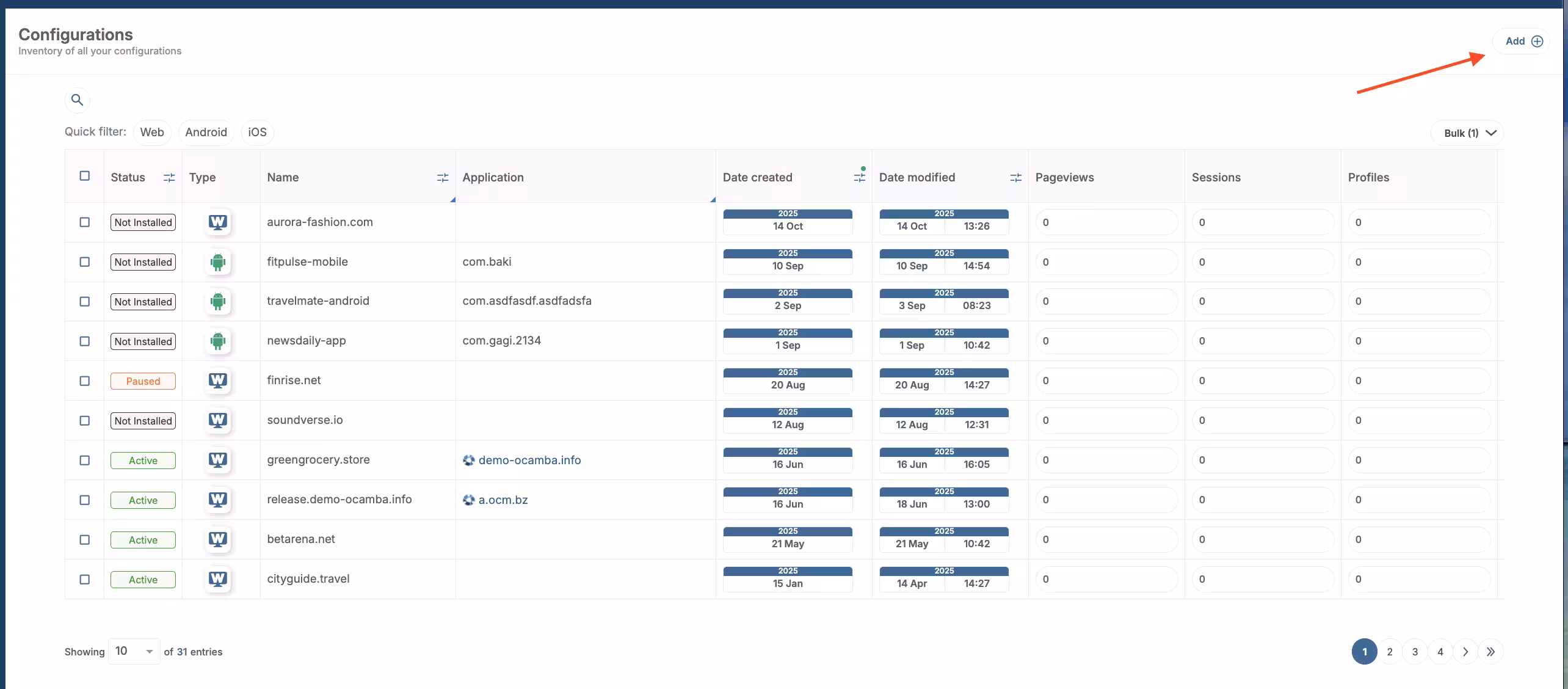This screenshot has height=689, width=1568.
Task: Go to last page double-chevron icon
Action: 1490,652
